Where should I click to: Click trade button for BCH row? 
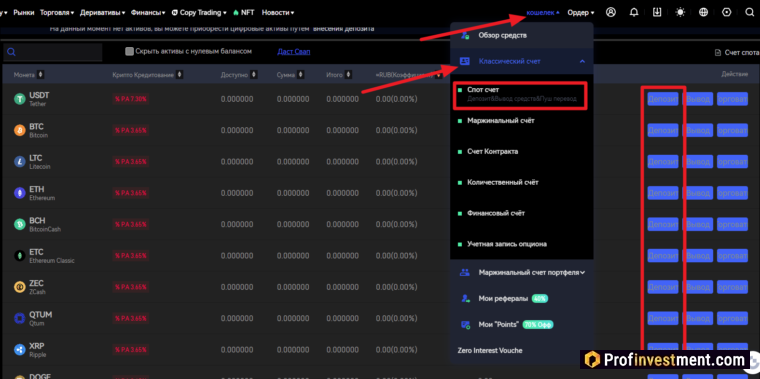(732, 224)
